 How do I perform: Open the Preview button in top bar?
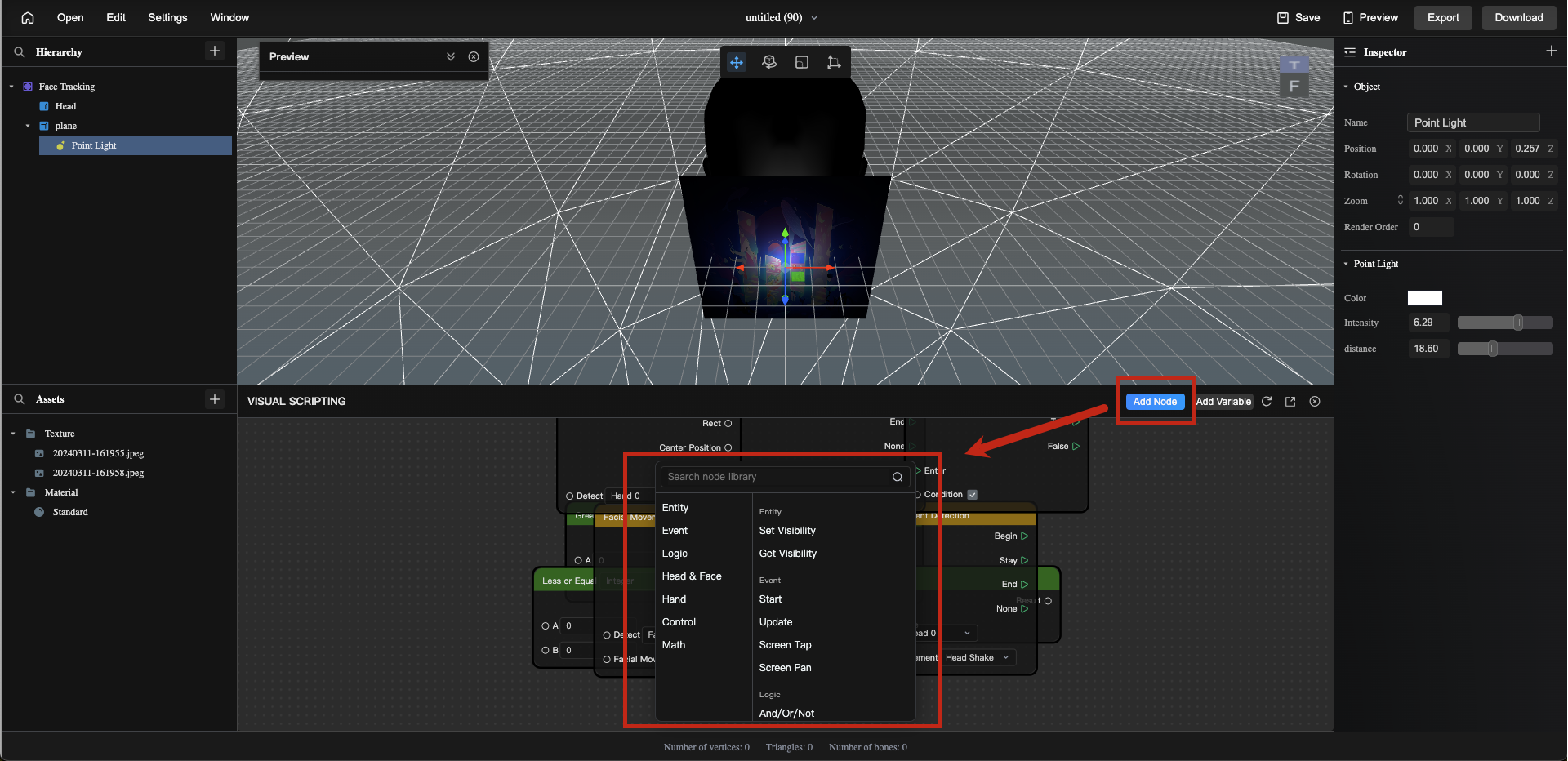click(1370, 17)
